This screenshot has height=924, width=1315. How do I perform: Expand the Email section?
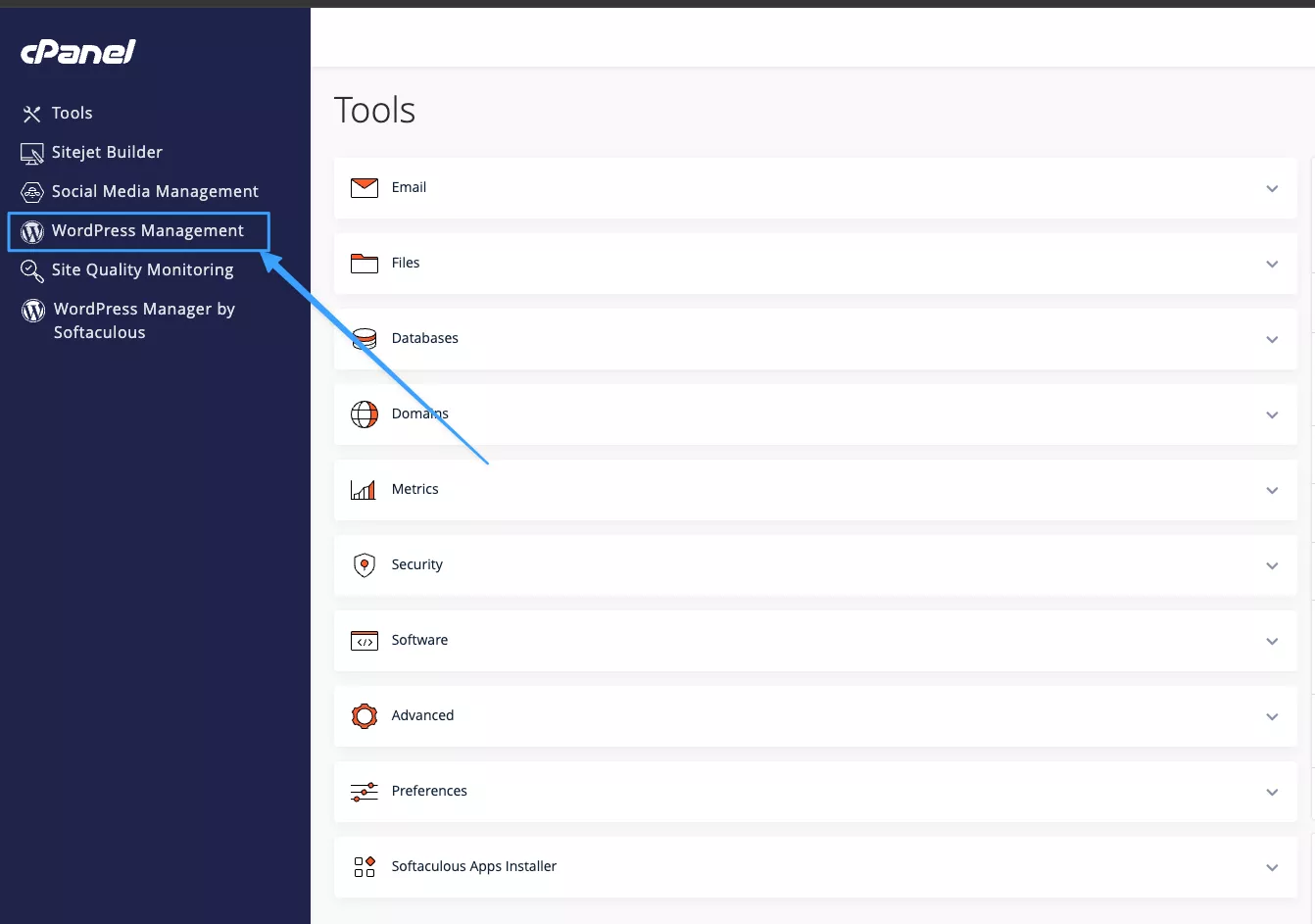pos(1272,188)
